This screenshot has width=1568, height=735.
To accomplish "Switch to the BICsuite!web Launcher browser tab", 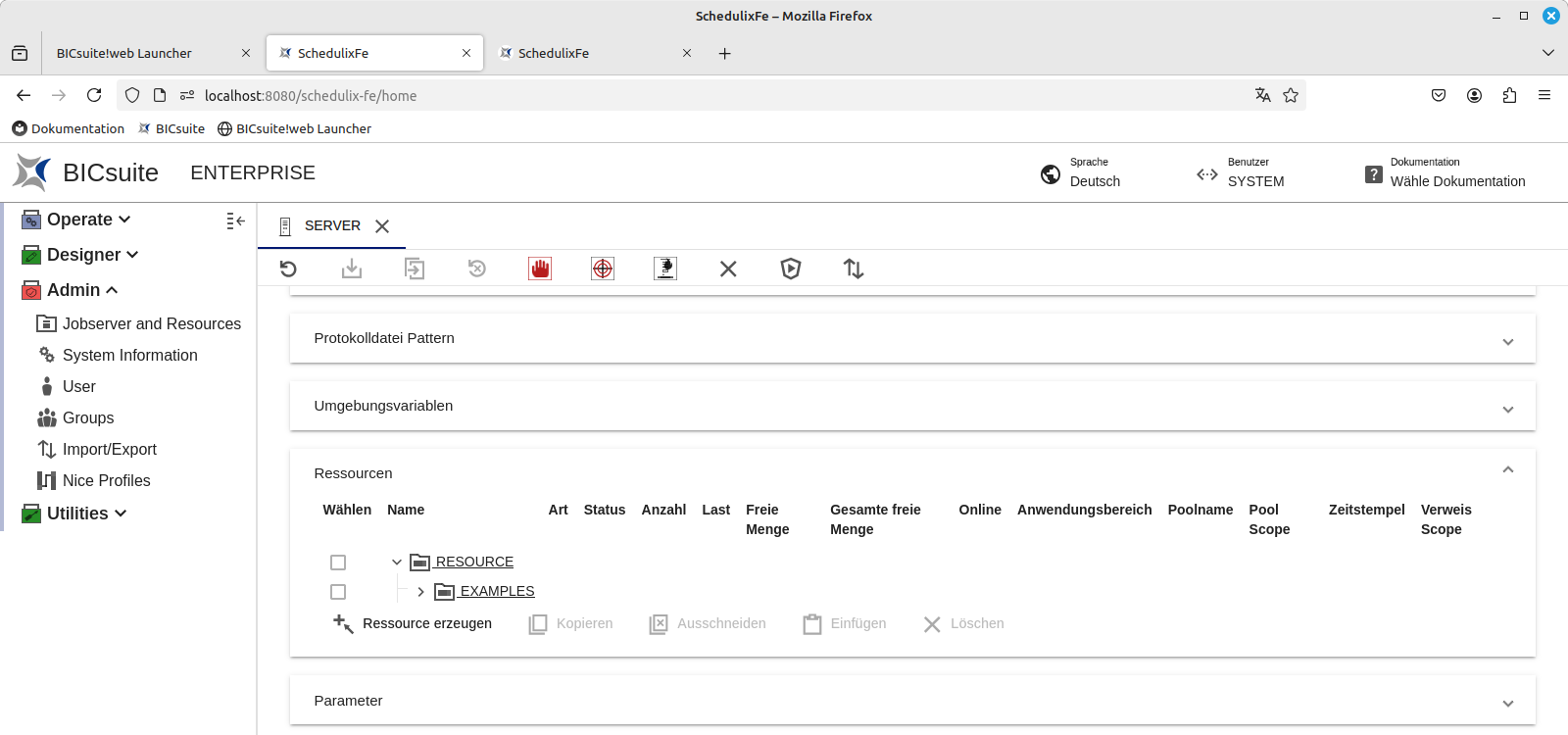I will (x=124, y=53).
